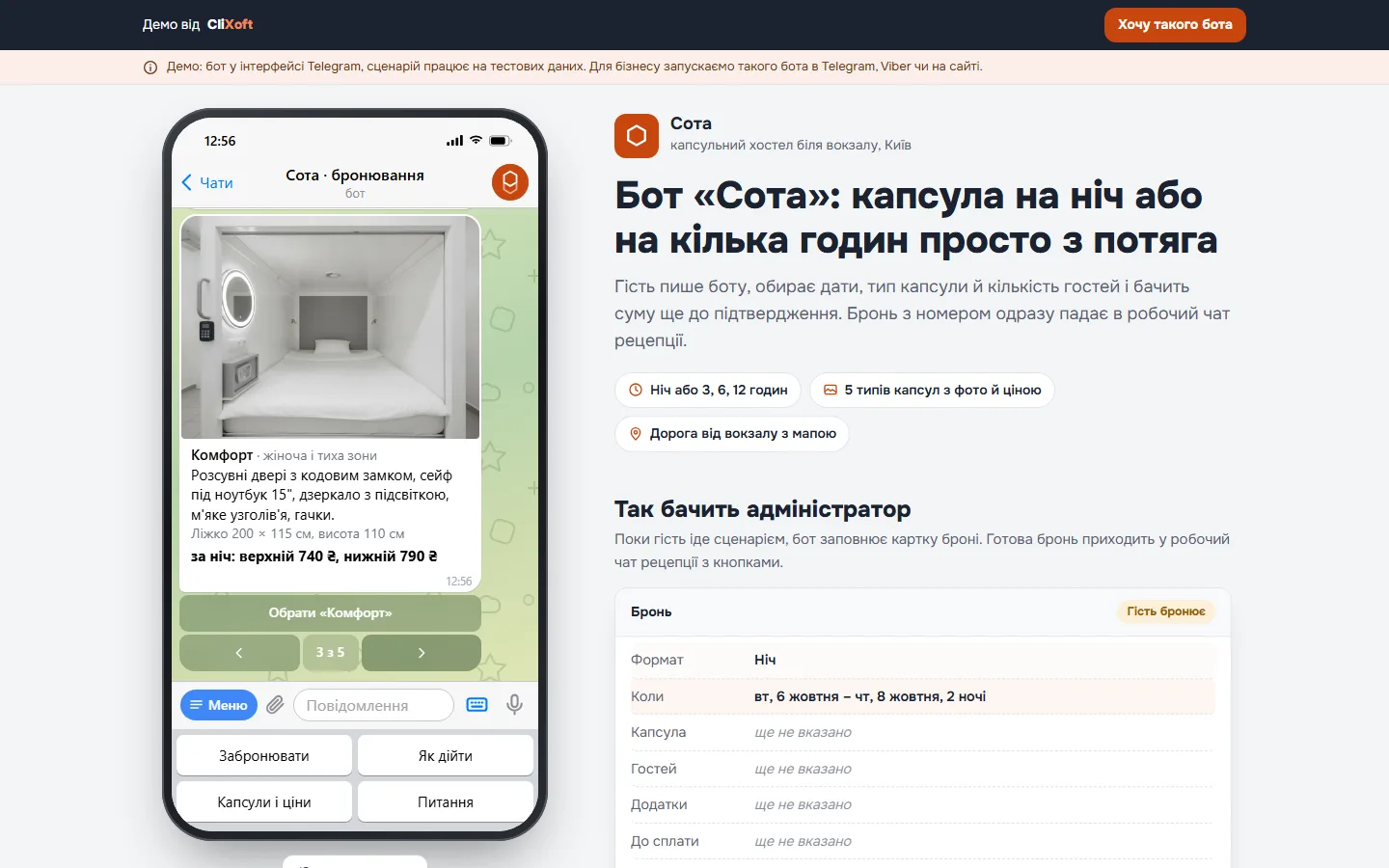
Task: Click the microphone voice icon
Action: click(515, 705)
